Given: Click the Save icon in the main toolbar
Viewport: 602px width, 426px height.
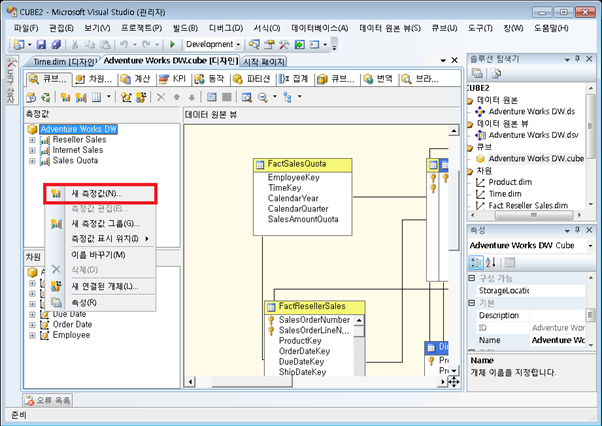Looking at the screenshot, I should [x=41, y=45].
